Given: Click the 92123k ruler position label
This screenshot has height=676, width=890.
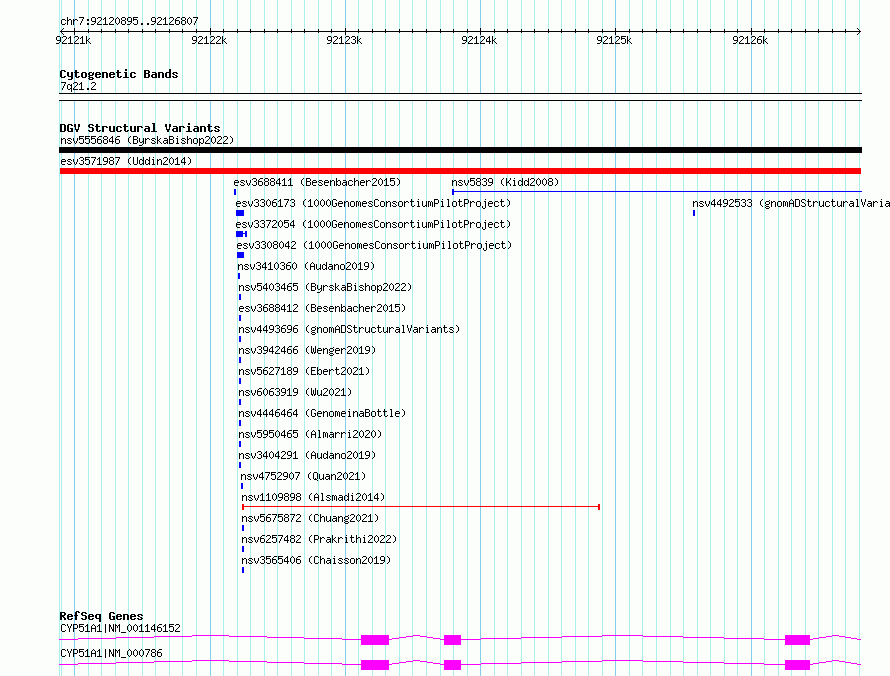Looking at the screenshot, I should (x=344, y=40).
